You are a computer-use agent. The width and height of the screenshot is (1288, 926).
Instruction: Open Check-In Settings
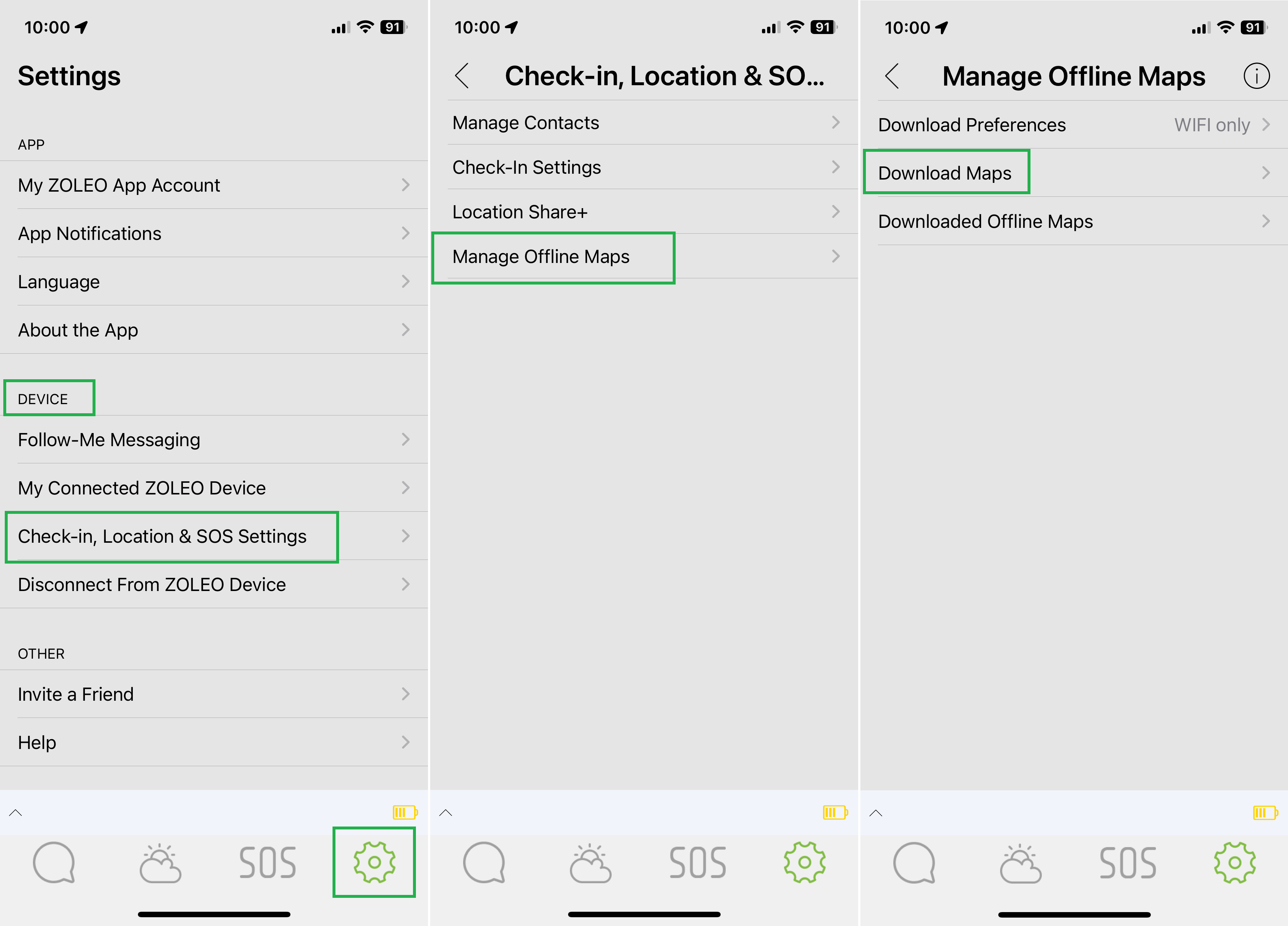point(645,167)
